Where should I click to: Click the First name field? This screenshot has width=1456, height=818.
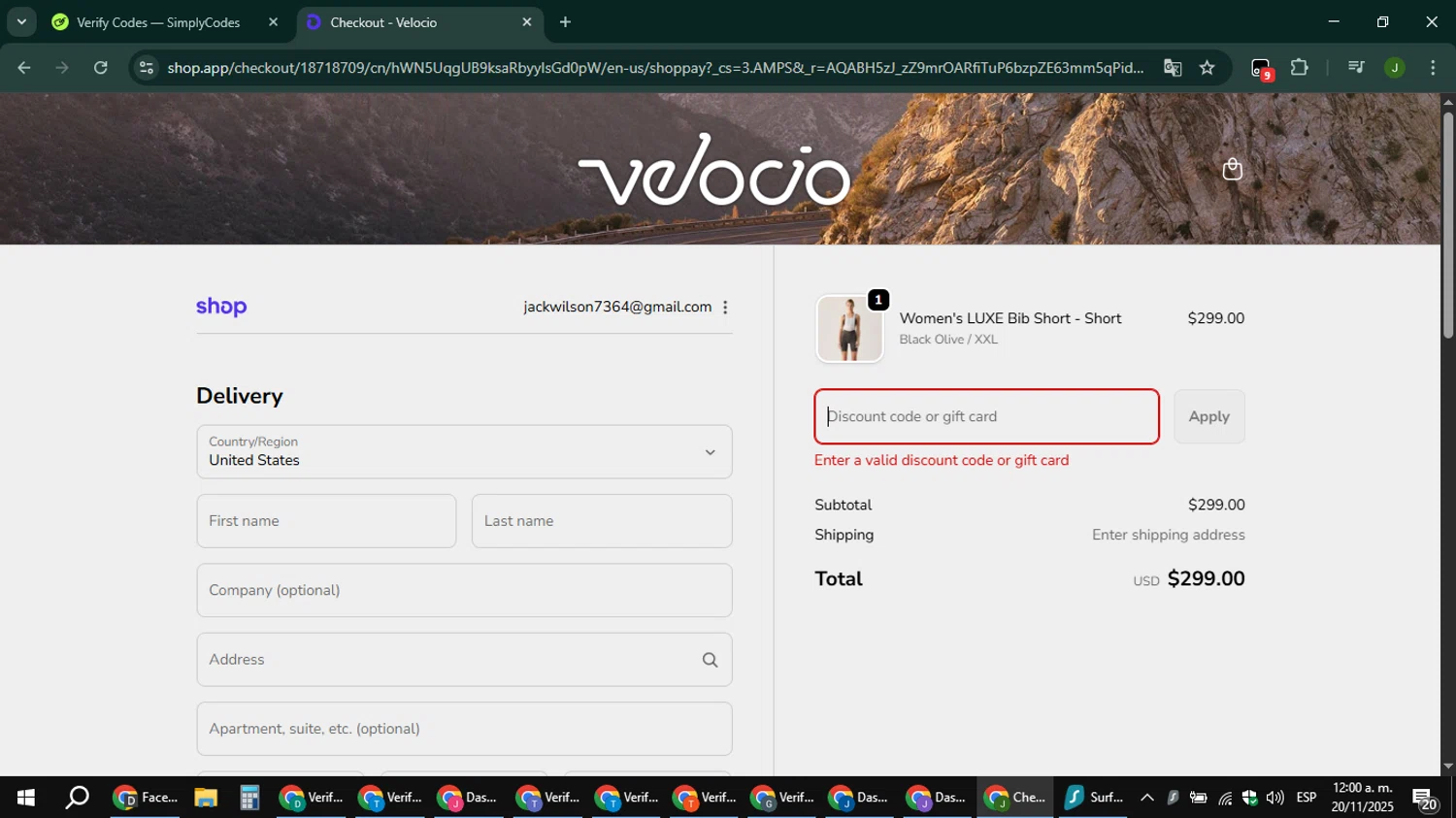tap(326, 521)
